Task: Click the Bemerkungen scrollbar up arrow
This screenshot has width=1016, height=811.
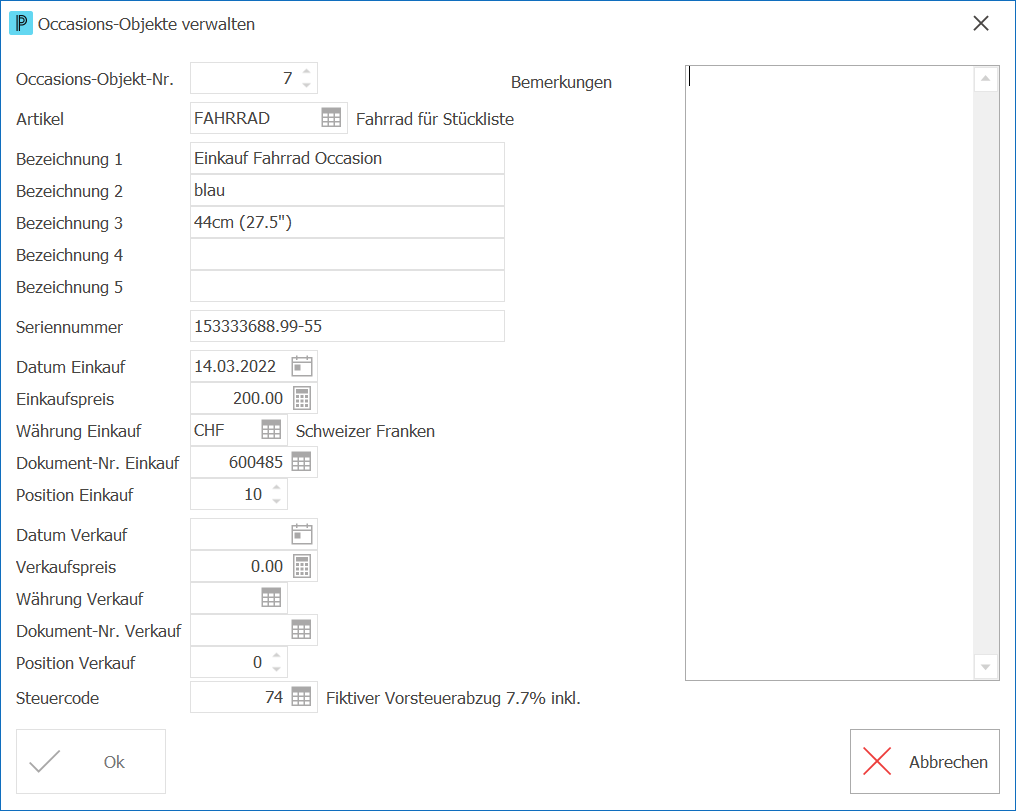Action: 986,79
